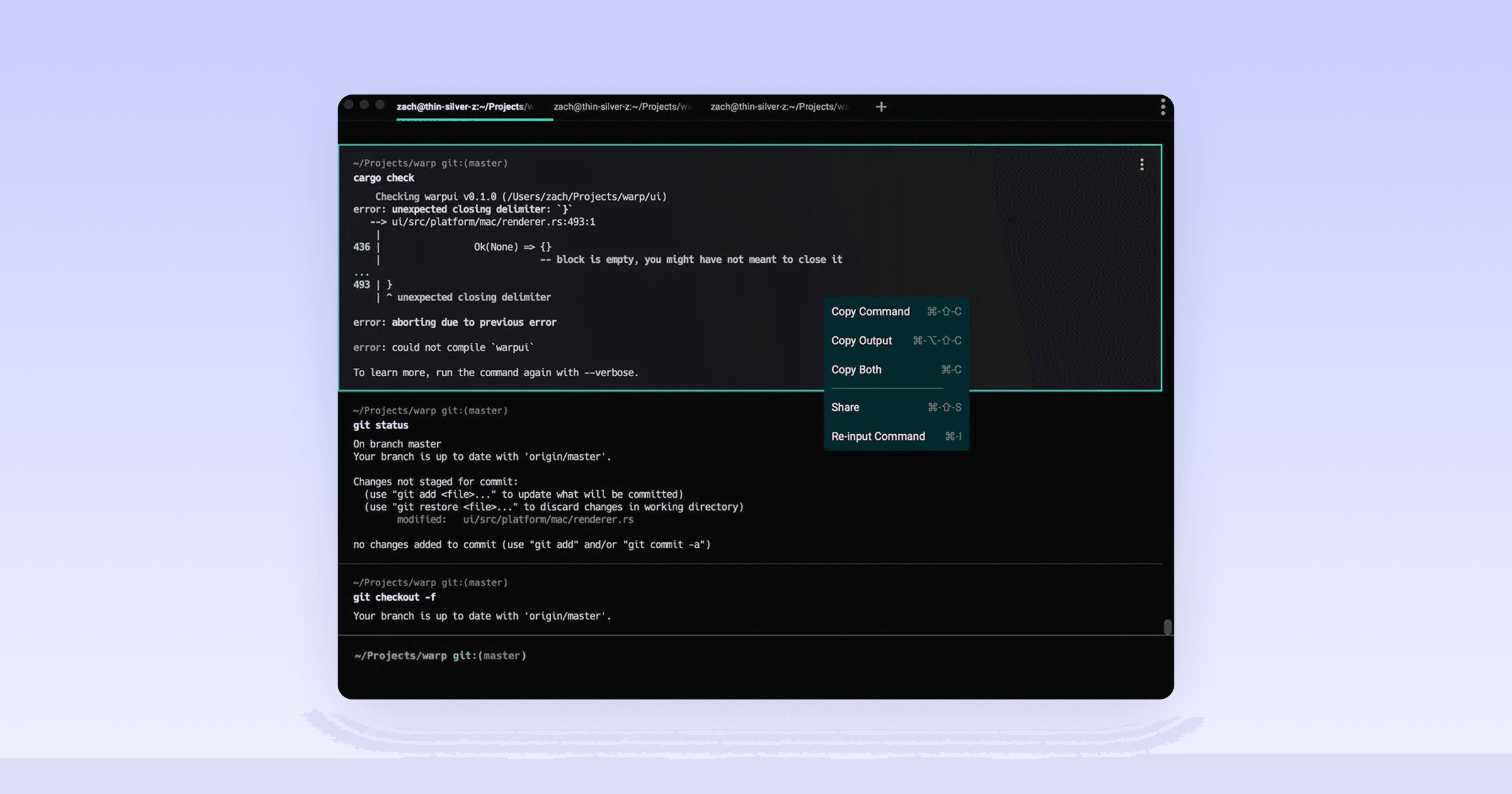Click the "git status" command text

pos(381,425)
